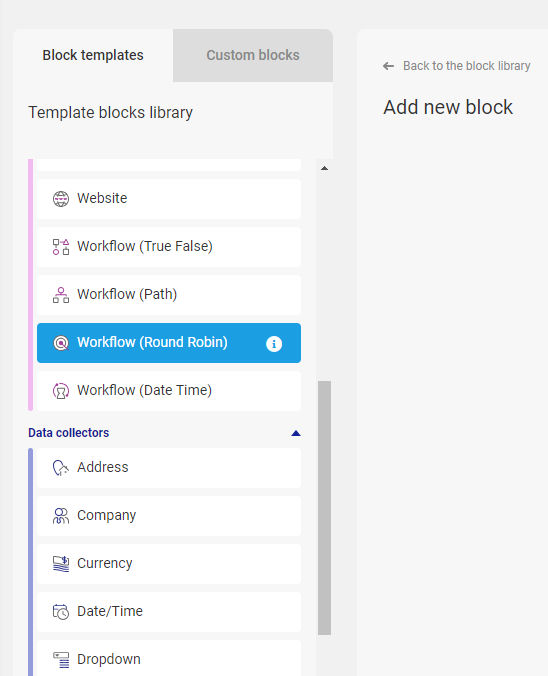
Task: Click the Website globe icon
Action: point(61,199)
